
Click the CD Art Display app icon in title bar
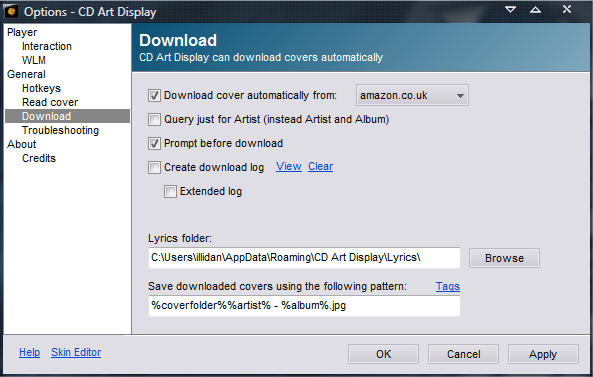(x=11, y=11)
